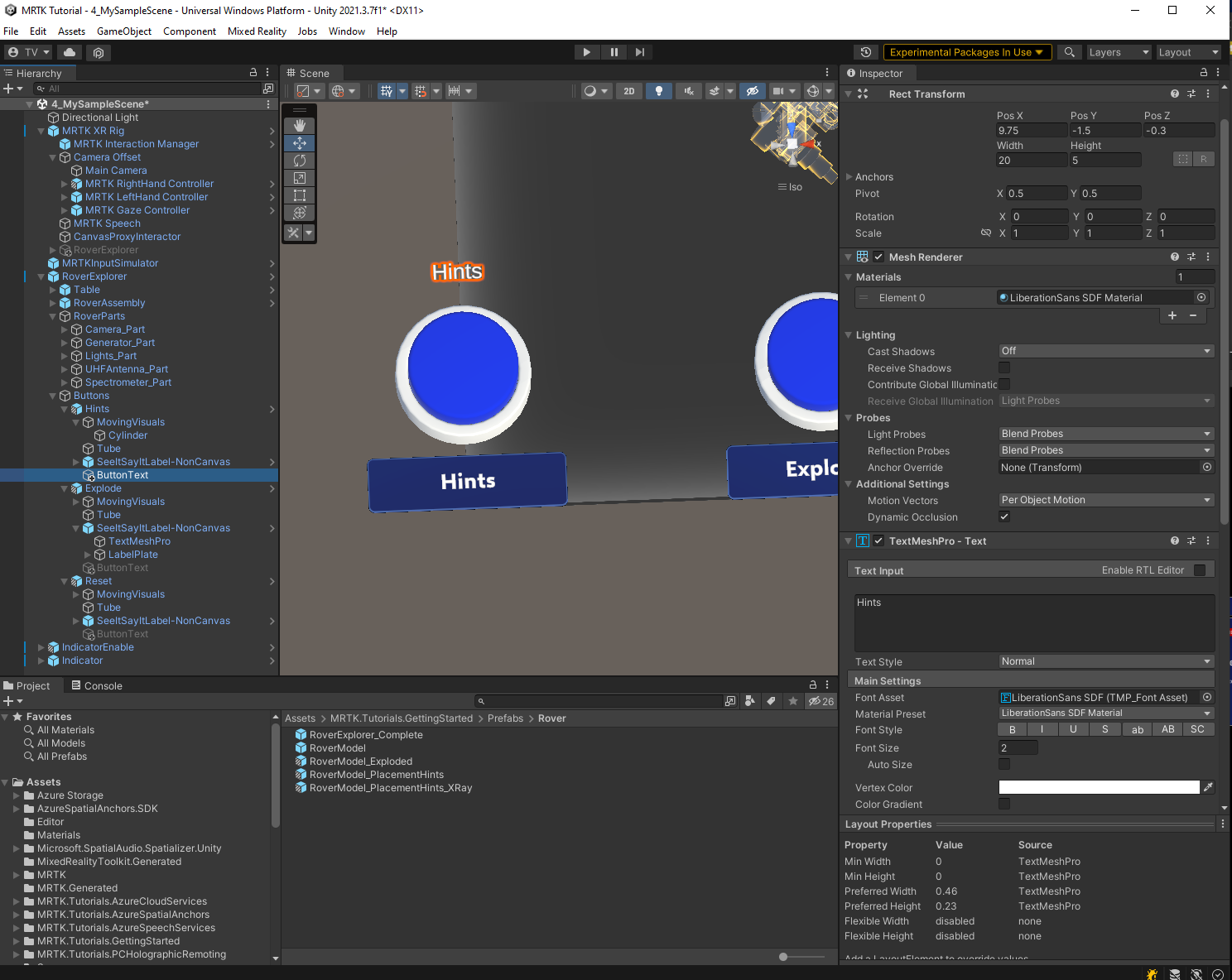Toggle 2D scene view mode
This screenshot has height=980, width=1232.
pos(629,91)
